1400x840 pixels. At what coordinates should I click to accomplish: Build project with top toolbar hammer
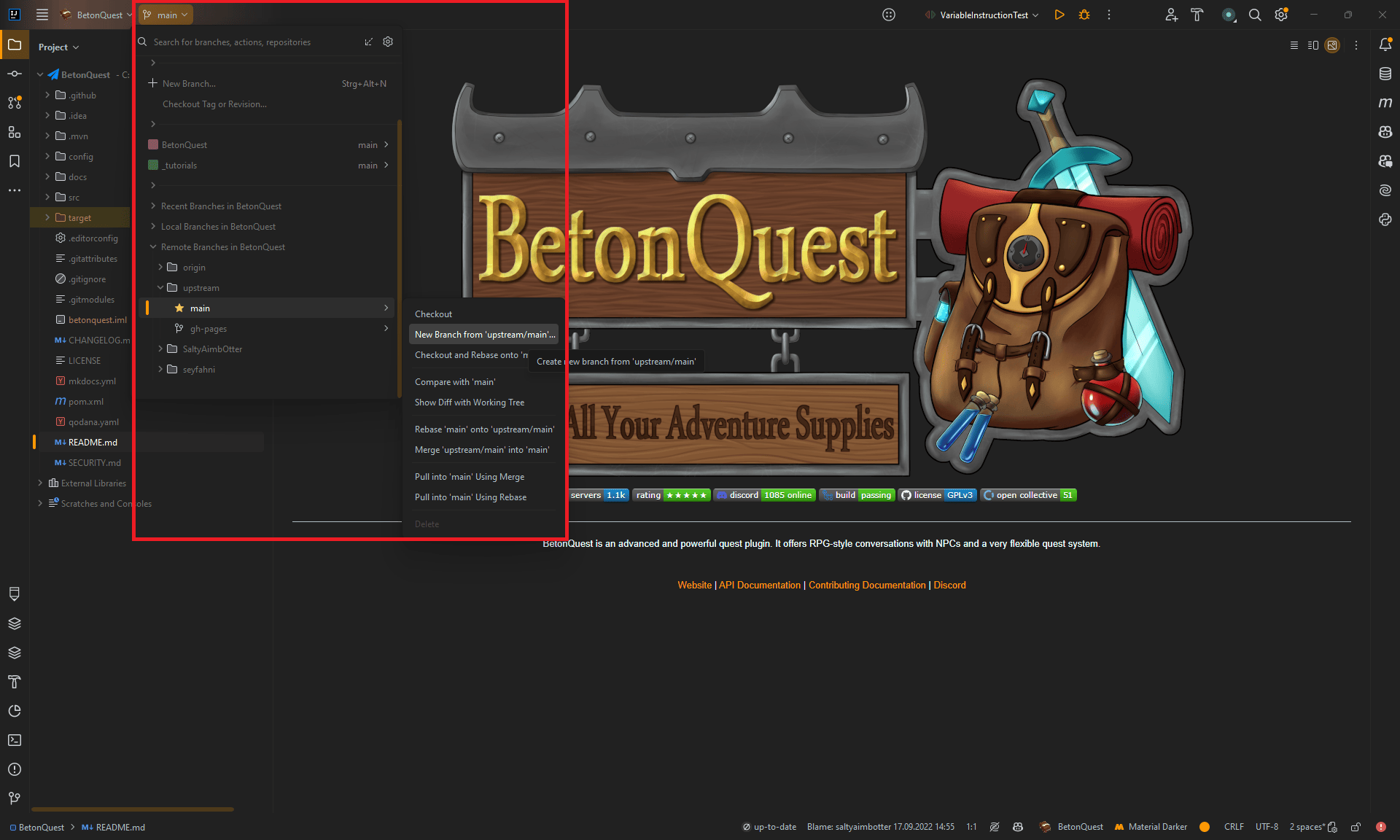click(x=1197, y=15)
